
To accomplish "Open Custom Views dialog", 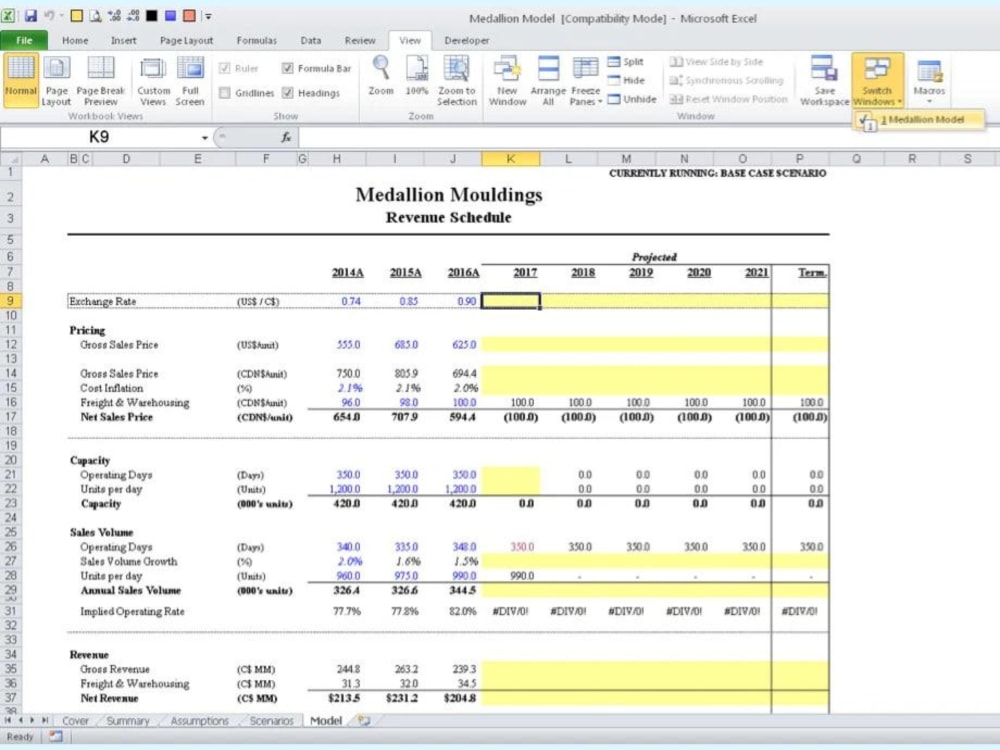I will [x=153, y=79].
